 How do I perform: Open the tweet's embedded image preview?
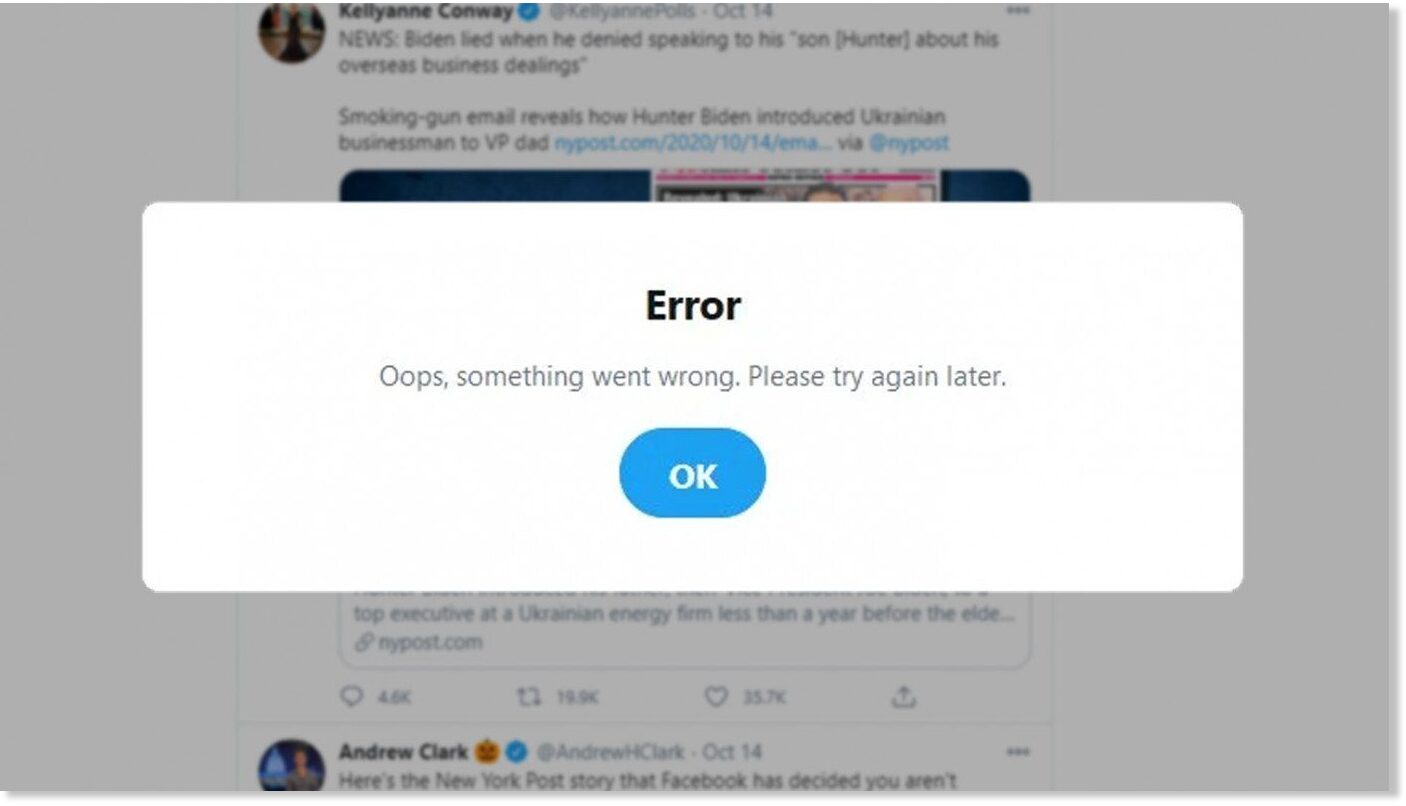(x=684, y=186)
